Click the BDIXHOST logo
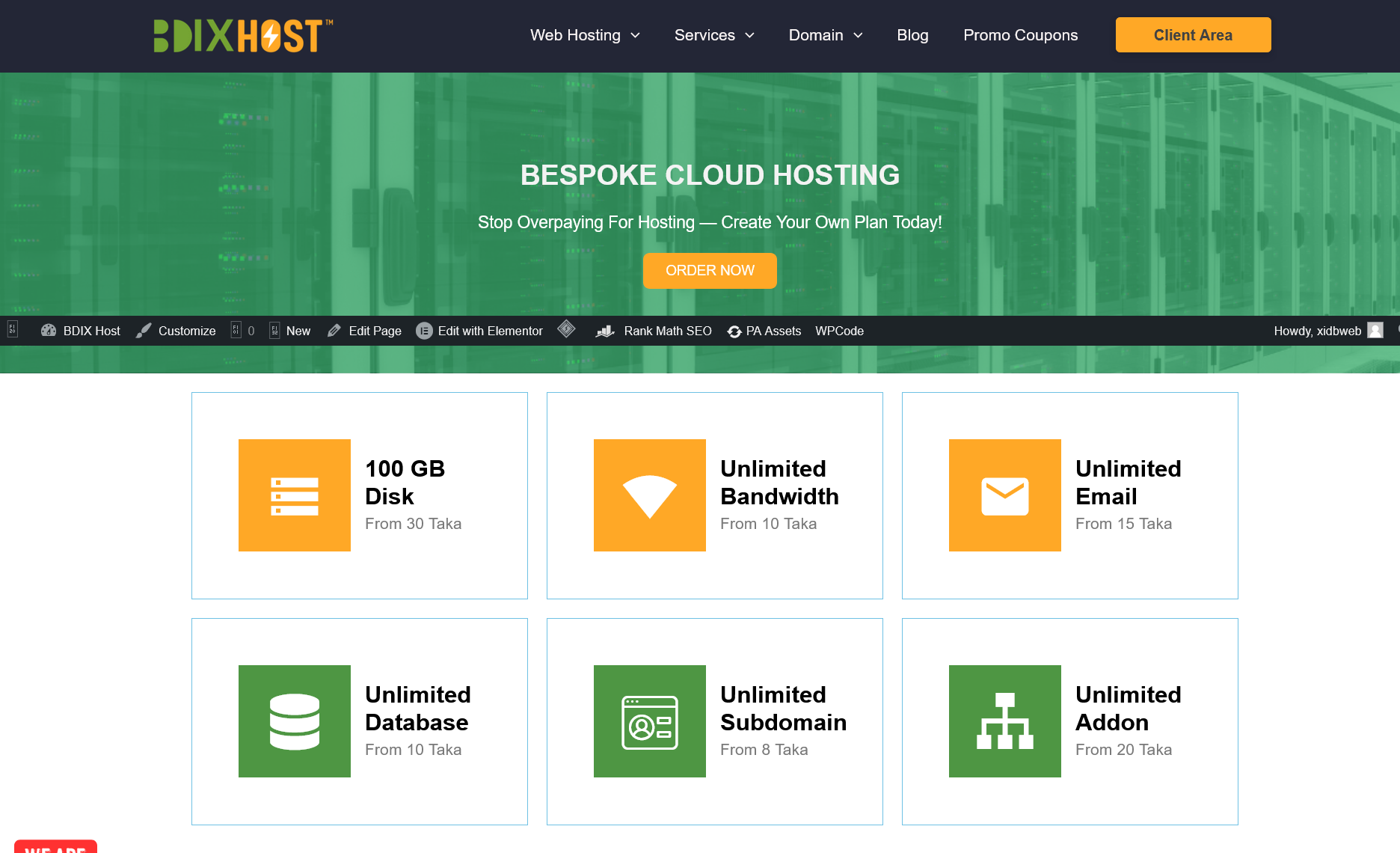The image size is (1400, 853). (x=243, y=35)
